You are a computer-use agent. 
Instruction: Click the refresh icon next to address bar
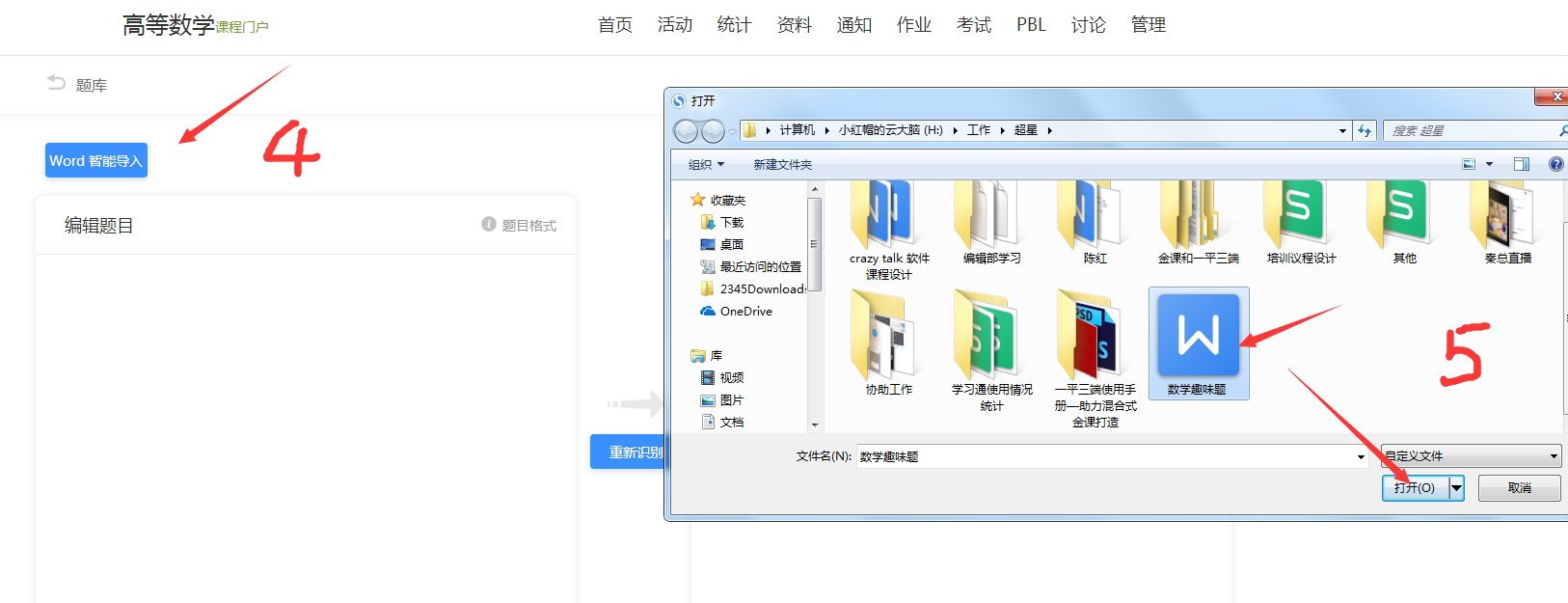tap(1365, 130)
